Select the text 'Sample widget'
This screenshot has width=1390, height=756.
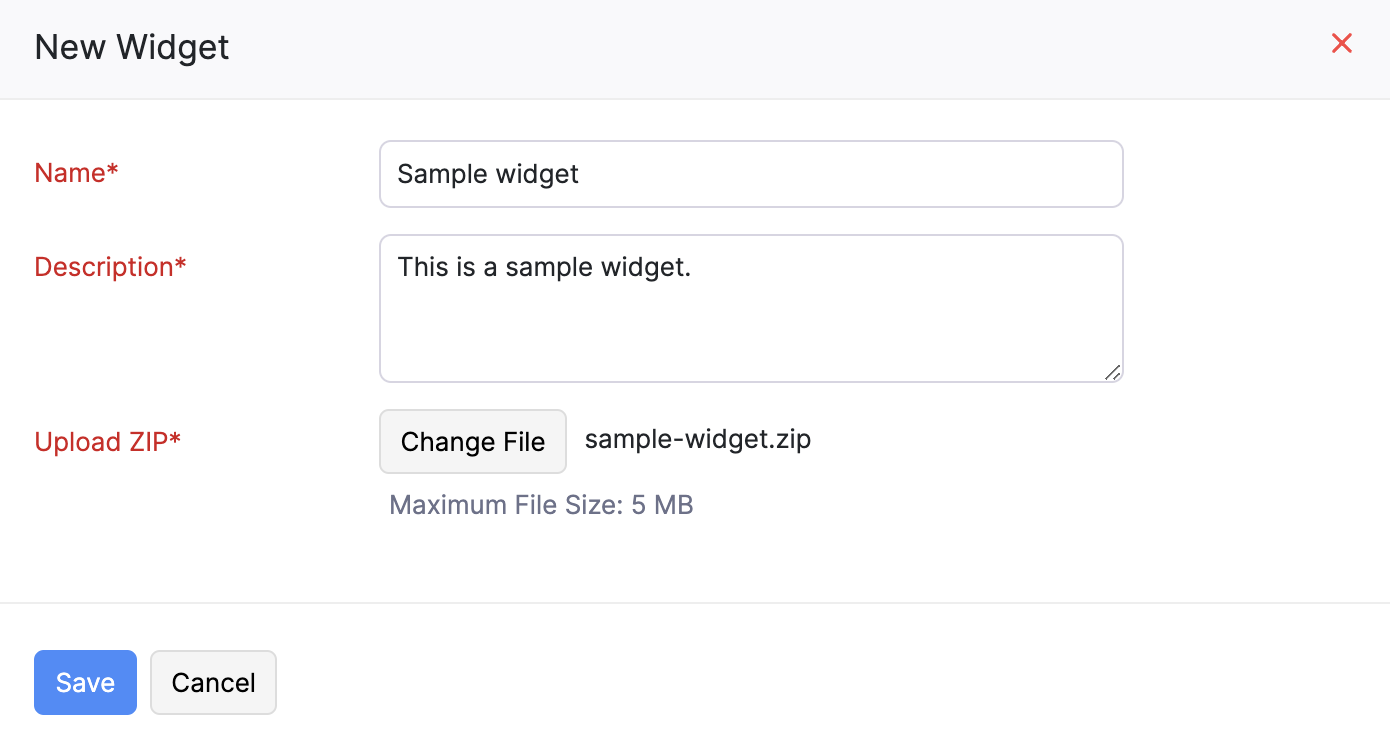[x=487, y=173]
